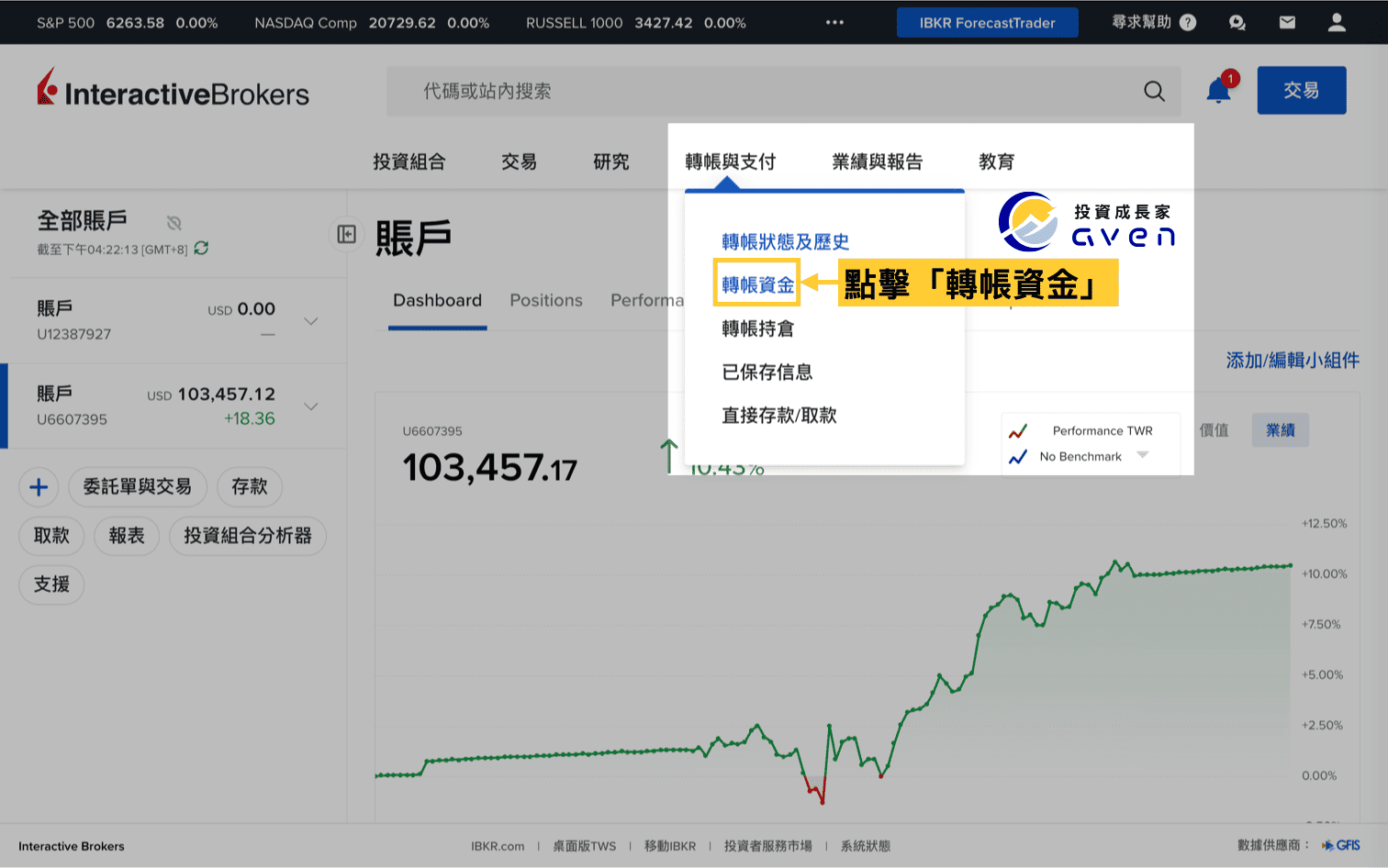Screen dimensions: 1388x868
Task: Click the 尋求幫助 question mark icon
Action: pos(1188,22)
